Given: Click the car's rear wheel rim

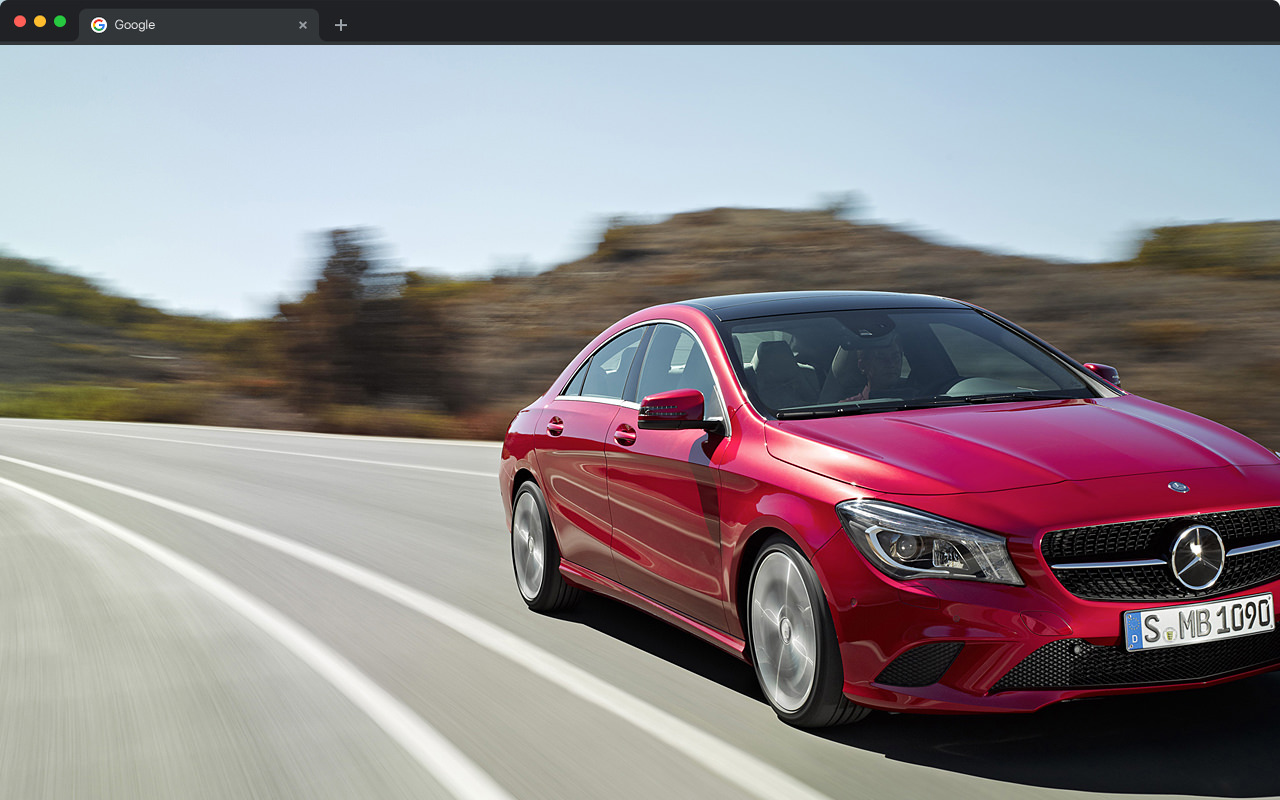Looking at the screenshot, I should tap(528, 545).
